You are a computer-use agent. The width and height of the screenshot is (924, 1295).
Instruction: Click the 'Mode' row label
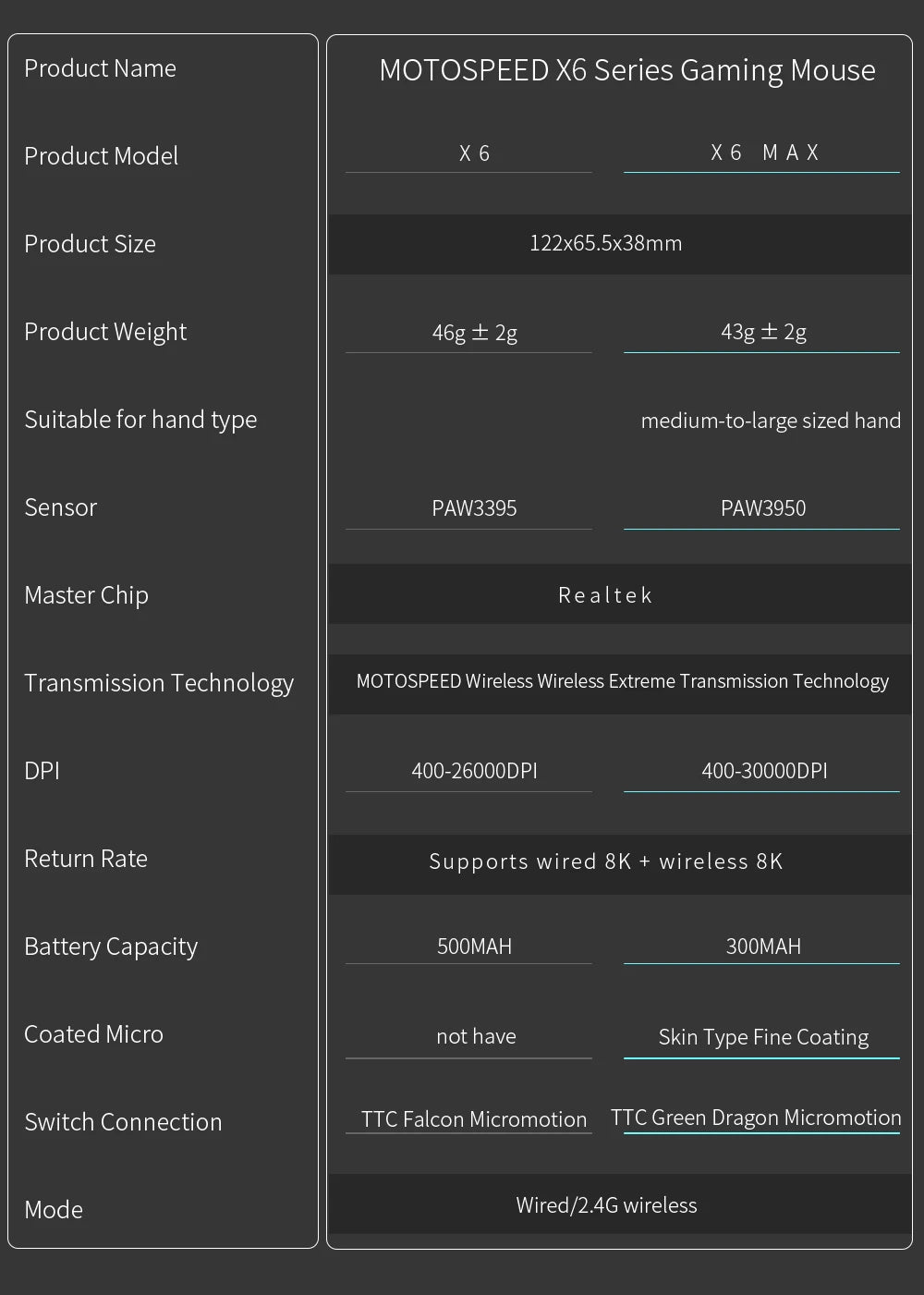(x=54, y=1210)
